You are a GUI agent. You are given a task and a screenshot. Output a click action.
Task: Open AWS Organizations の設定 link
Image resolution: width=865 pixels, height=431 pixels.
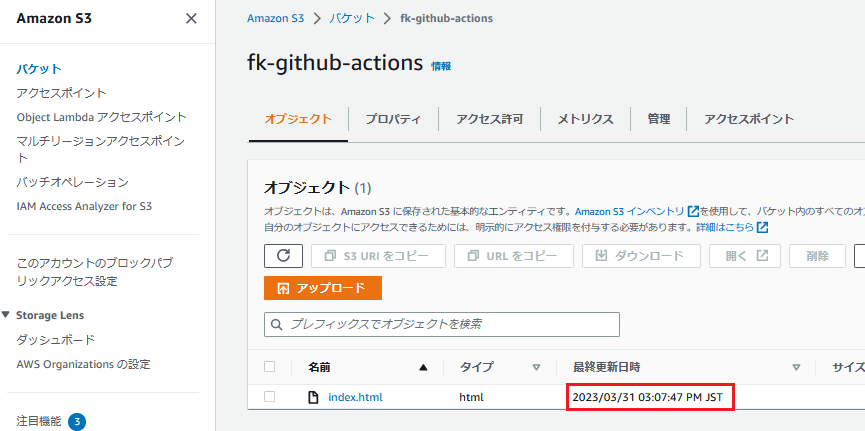pos(83,364)
